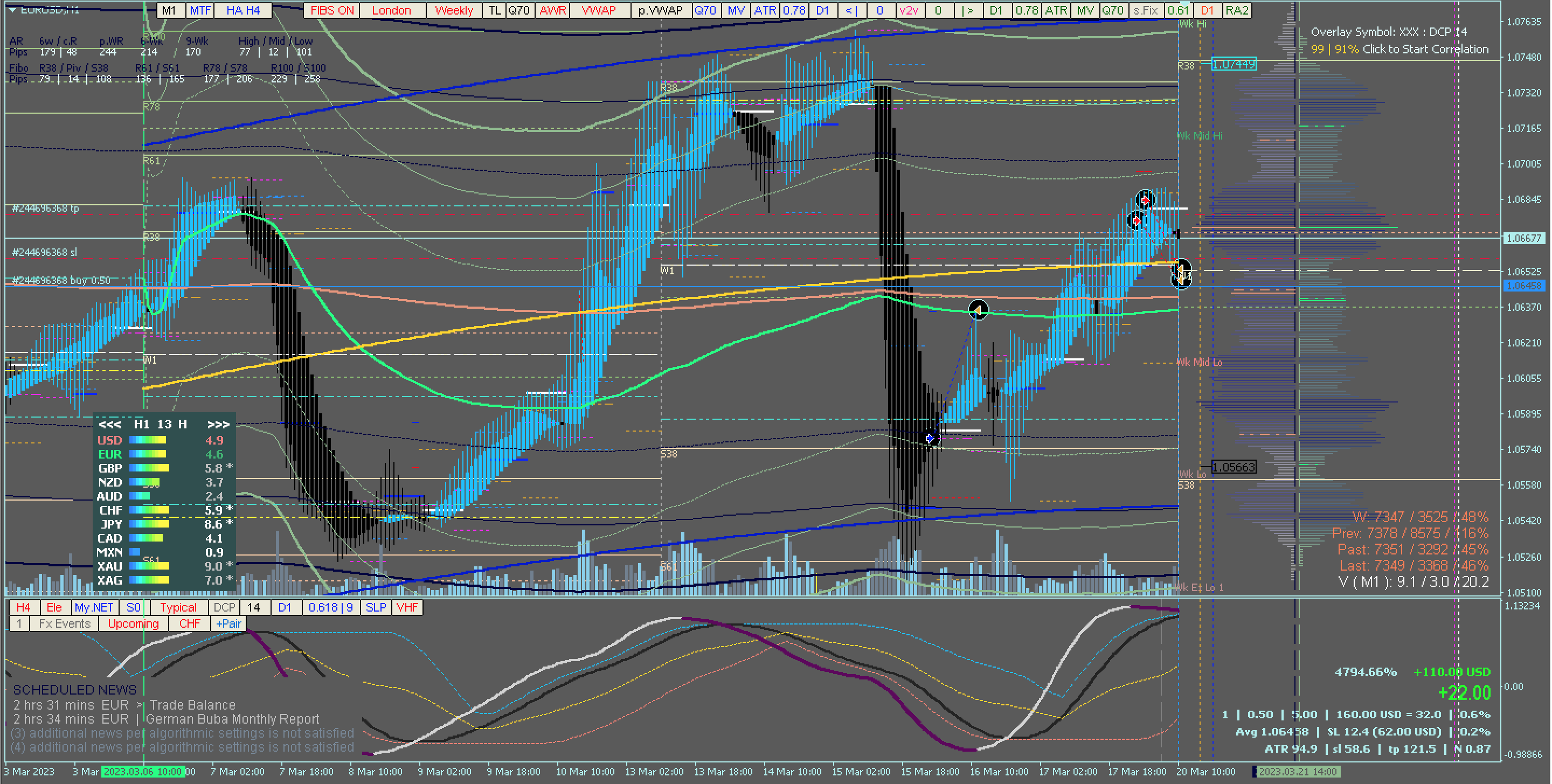1552x784 pixels.
Task: Click the MTF button in top toolbar
Action: click(x=200, y=10)
